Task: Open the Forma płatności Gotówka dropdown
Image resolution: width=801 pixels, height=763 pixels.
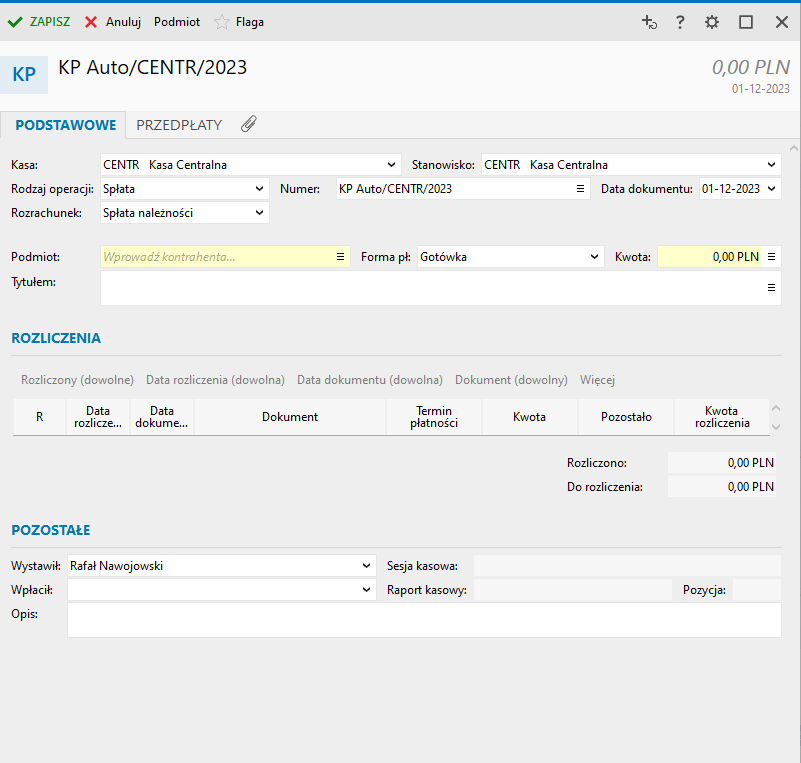Action: pyautogui.click(x=596, y=257)
